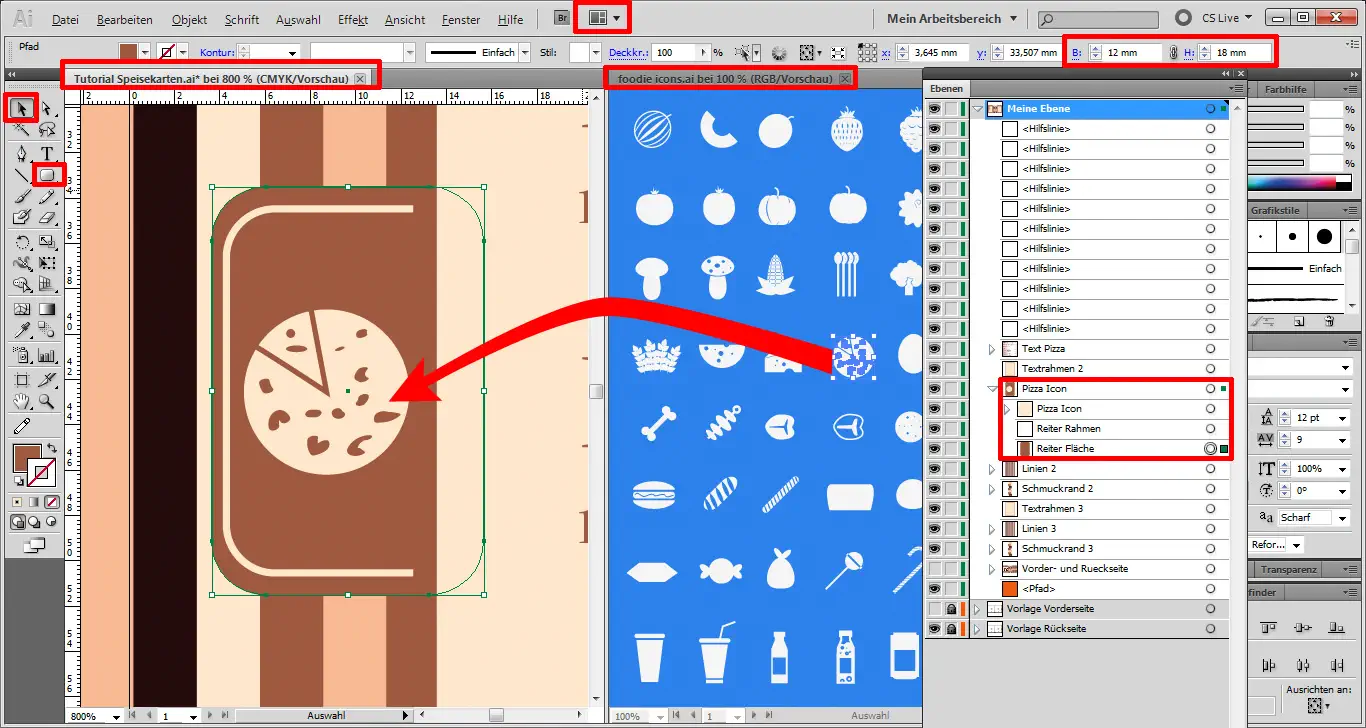Expand the Schmuckrand 2 layer

coord(991,488)
